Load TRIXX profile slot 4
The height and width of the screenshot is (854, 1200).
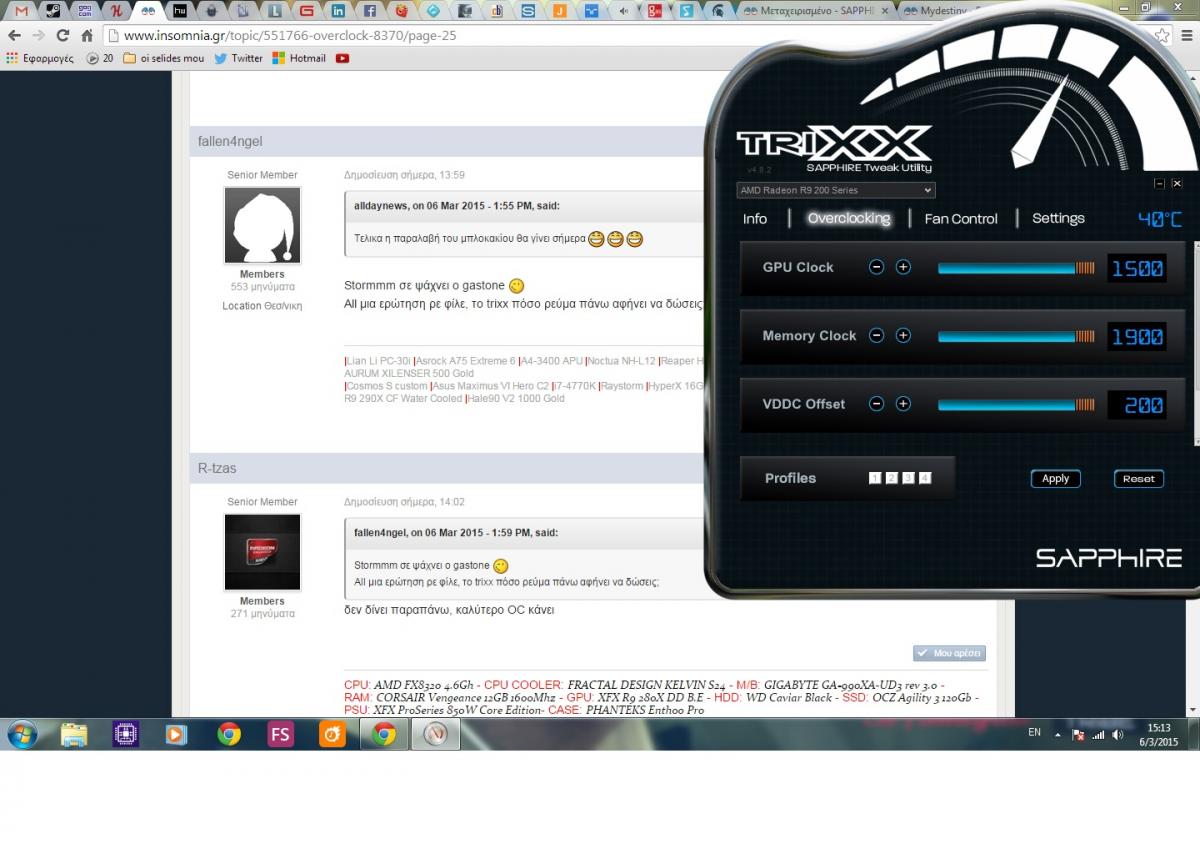click(x=925, y=478)
